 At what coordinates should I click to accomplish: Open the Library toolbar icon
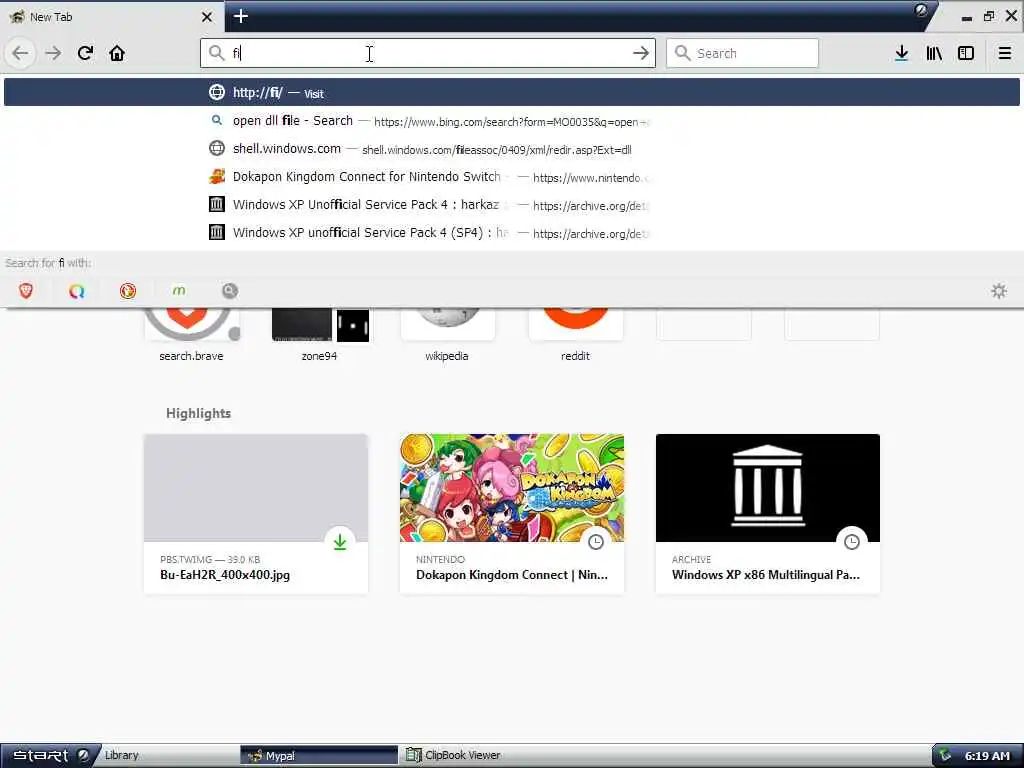click(x=934, y=53)
